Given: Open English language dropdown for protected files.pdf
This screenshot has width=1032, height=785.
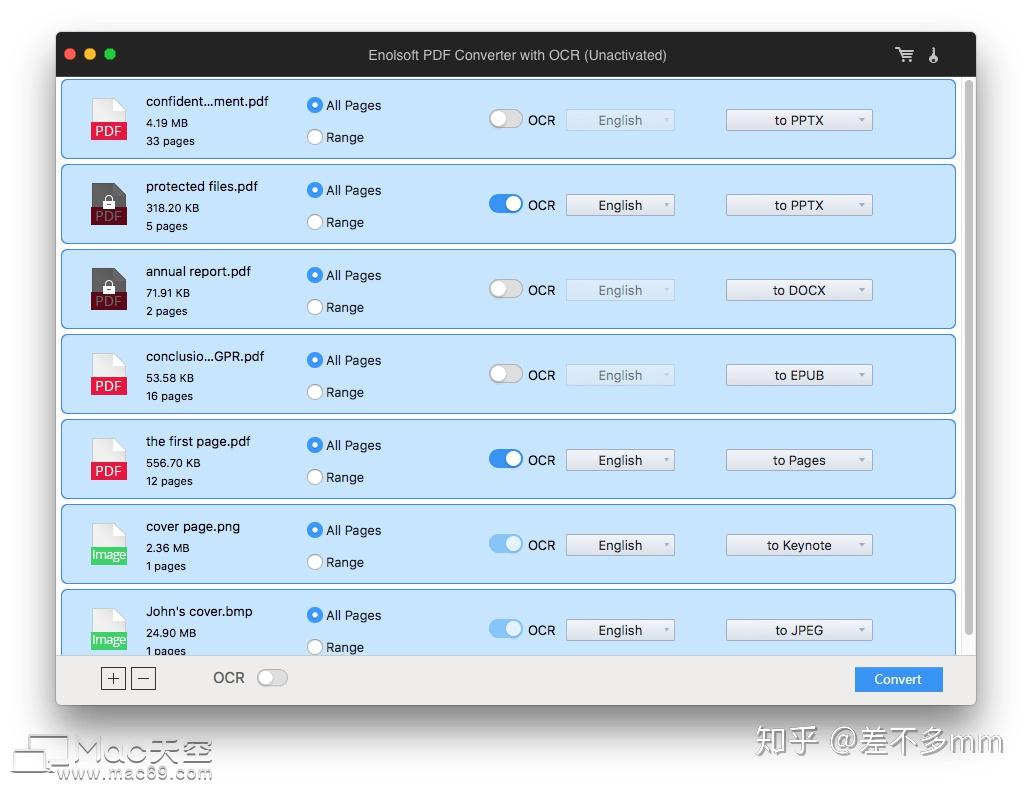Looking at the screenshot, I should click(x=620, y=205).
